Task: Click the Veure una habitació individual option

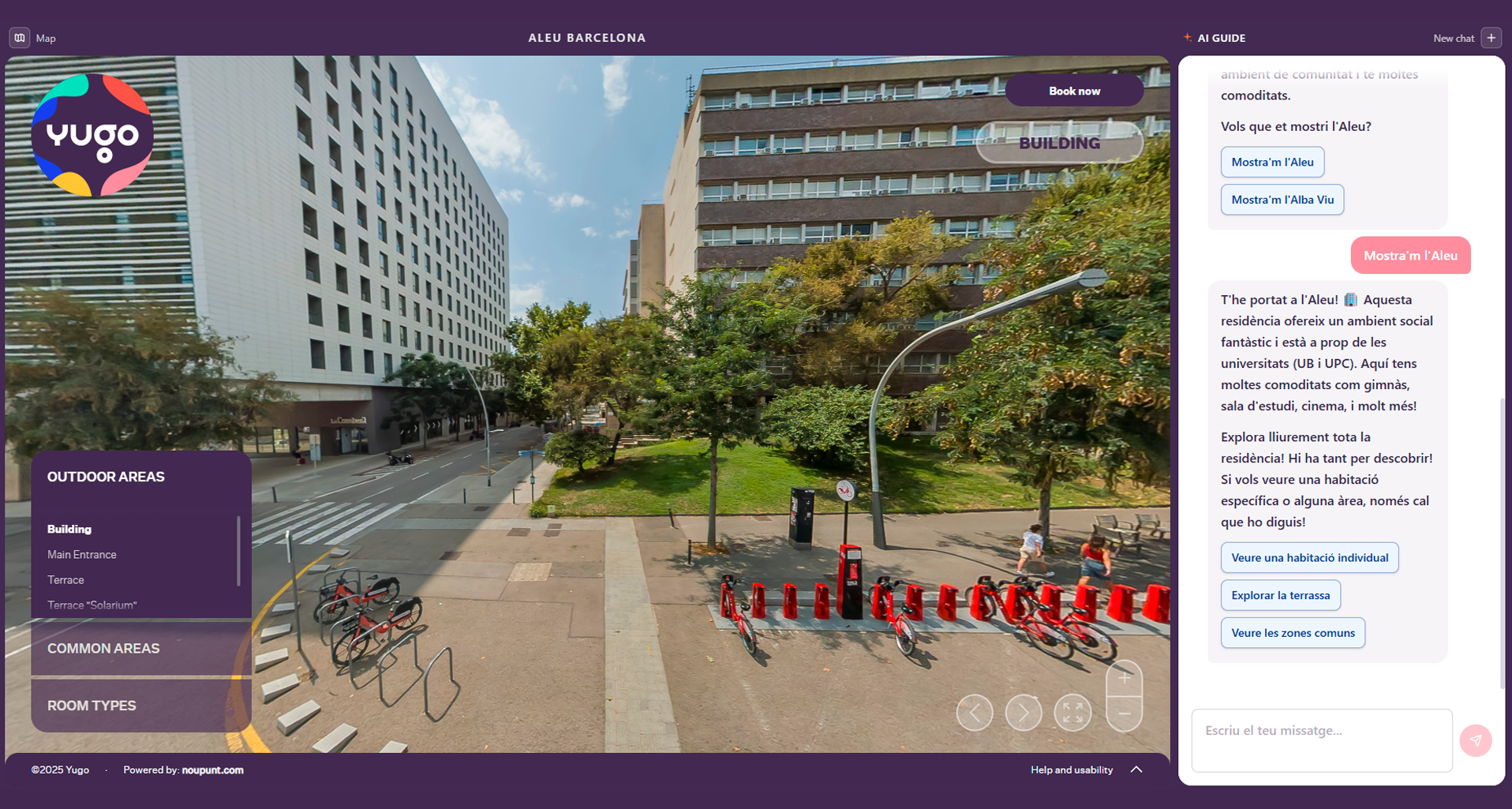Action: tap(1309, 557)
